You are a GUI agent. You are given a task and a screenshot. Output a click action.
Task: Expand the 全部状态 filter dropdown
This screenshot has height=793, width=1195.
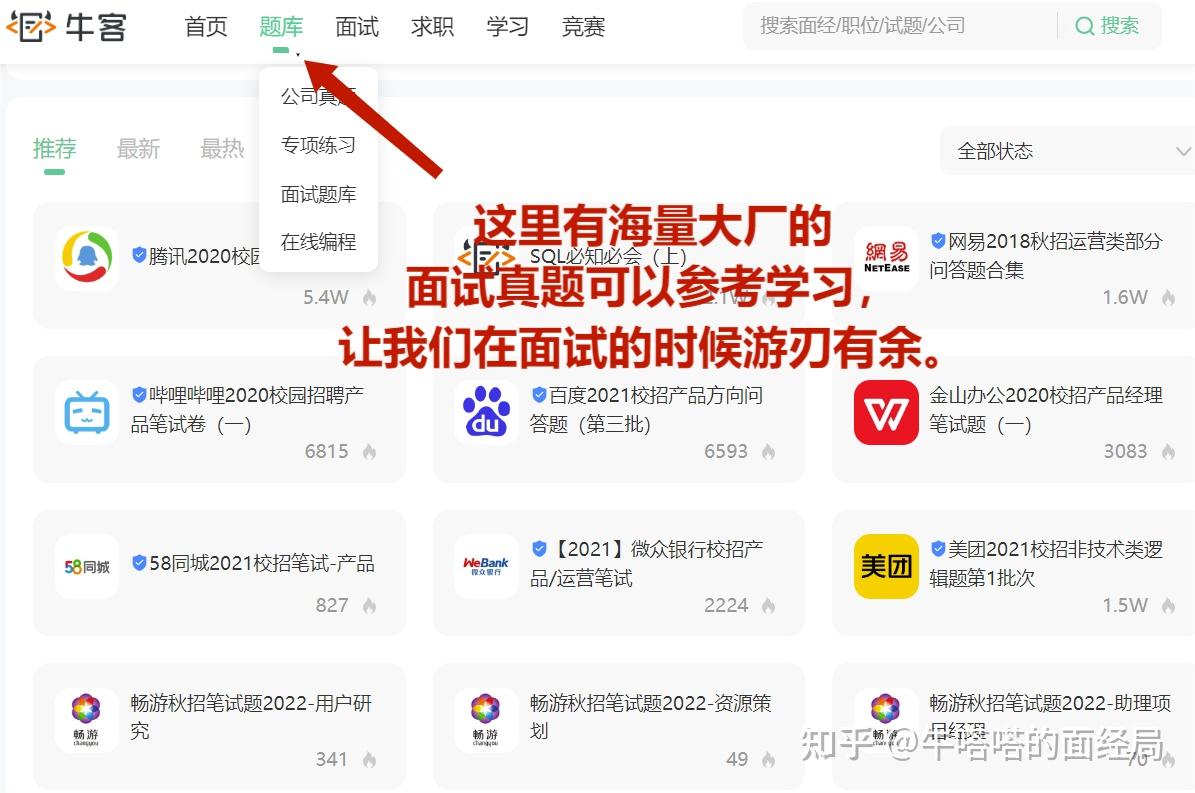click(x=1069, y=151)
